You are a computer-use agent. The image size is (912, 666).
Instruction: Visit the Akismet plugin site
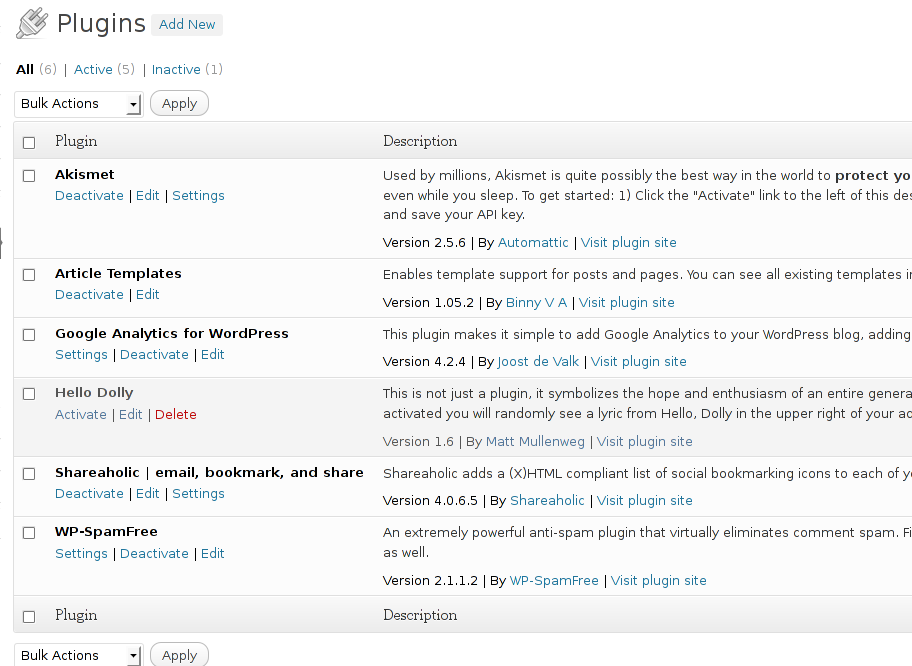629,243
